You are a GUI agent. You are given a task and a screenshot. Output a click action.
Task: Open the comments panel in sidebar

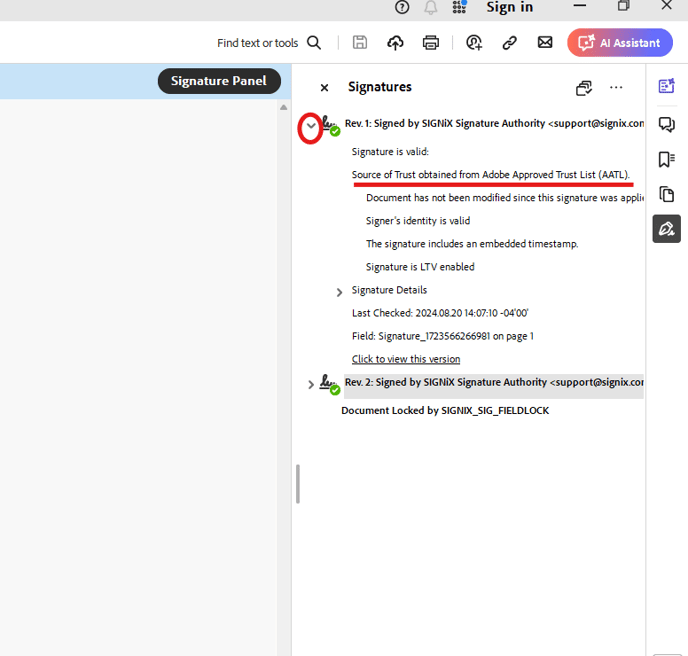pos(666,124)
